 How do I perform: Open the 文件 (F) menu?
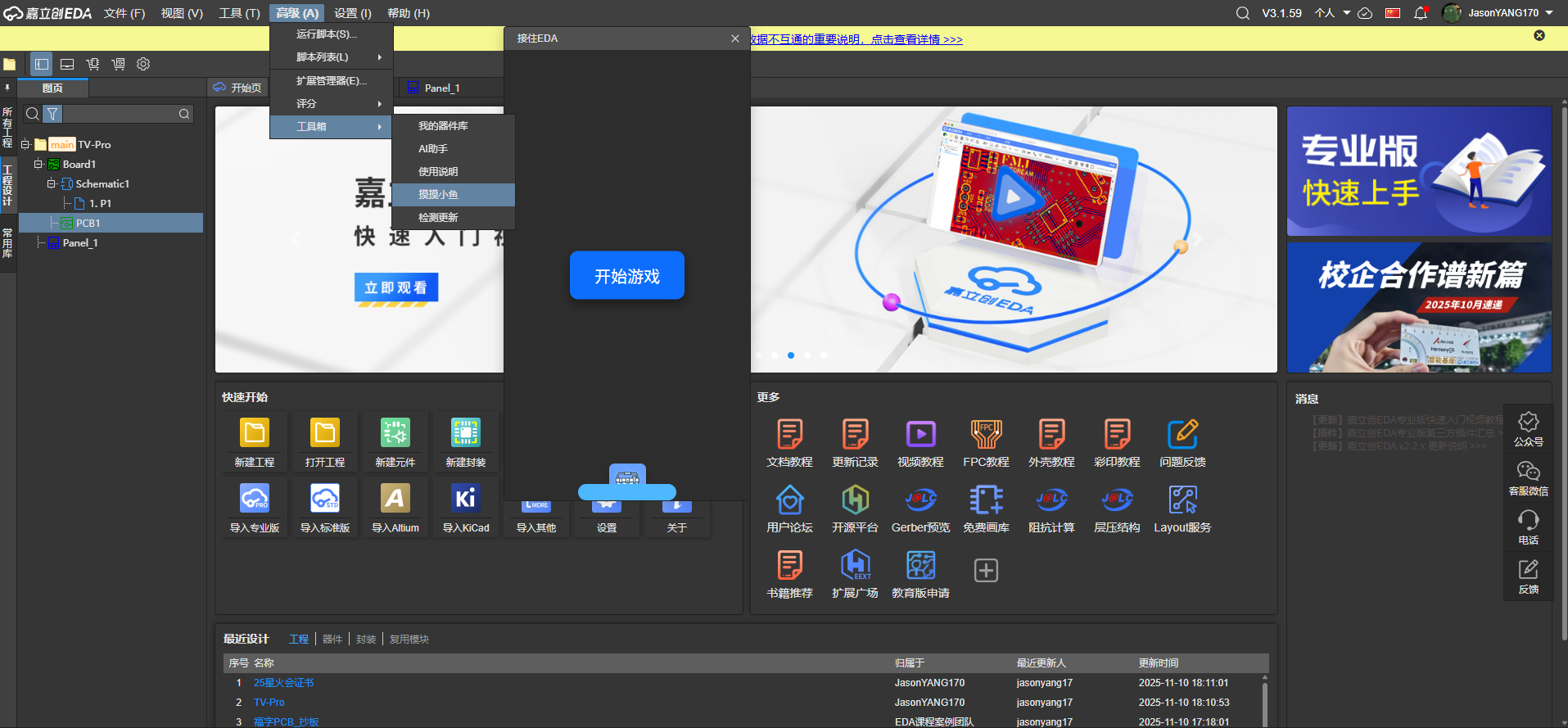pyautogui.click(x=124, y=13)
